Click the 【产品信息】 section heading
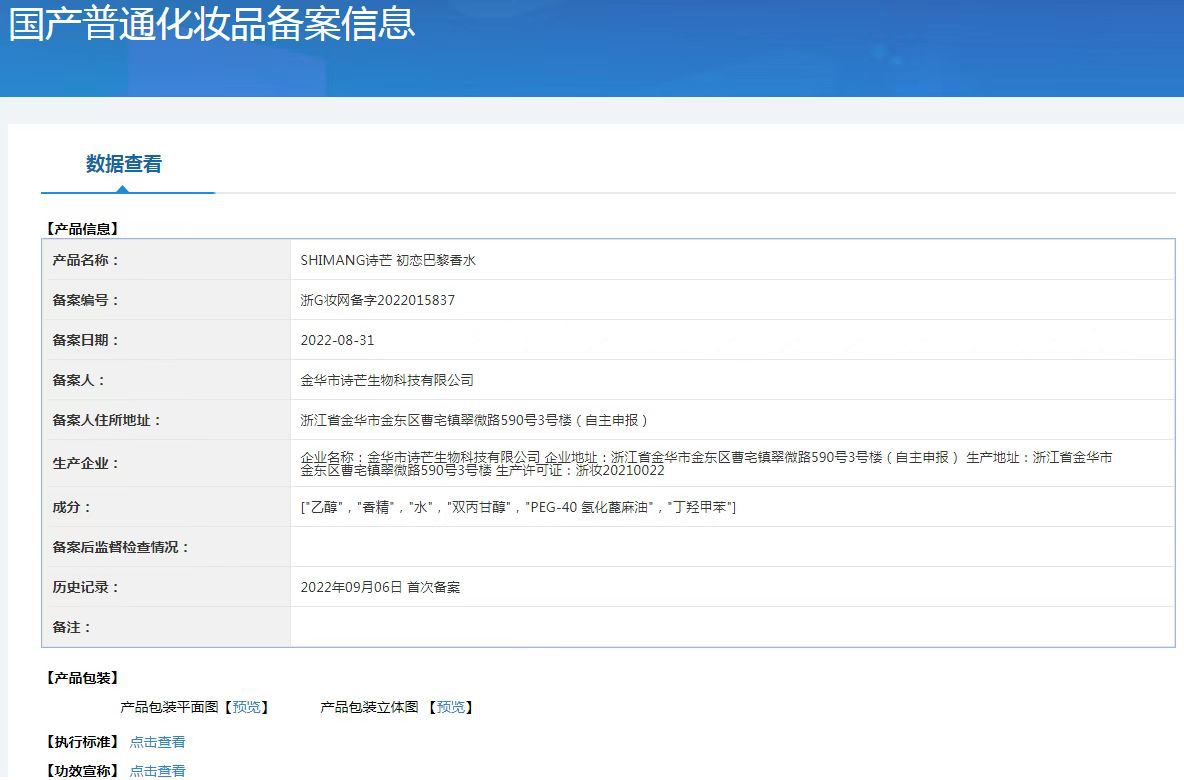This screenshot has width=1184, height=780. click(x=82, y=229)
